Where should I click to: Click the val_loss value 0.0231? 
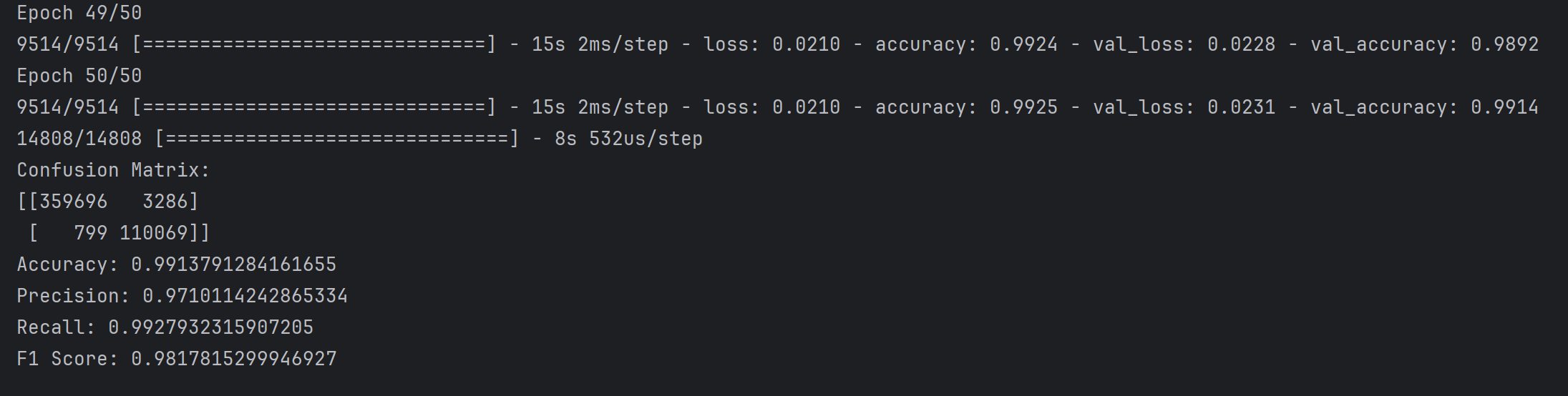coord(1241,107)
